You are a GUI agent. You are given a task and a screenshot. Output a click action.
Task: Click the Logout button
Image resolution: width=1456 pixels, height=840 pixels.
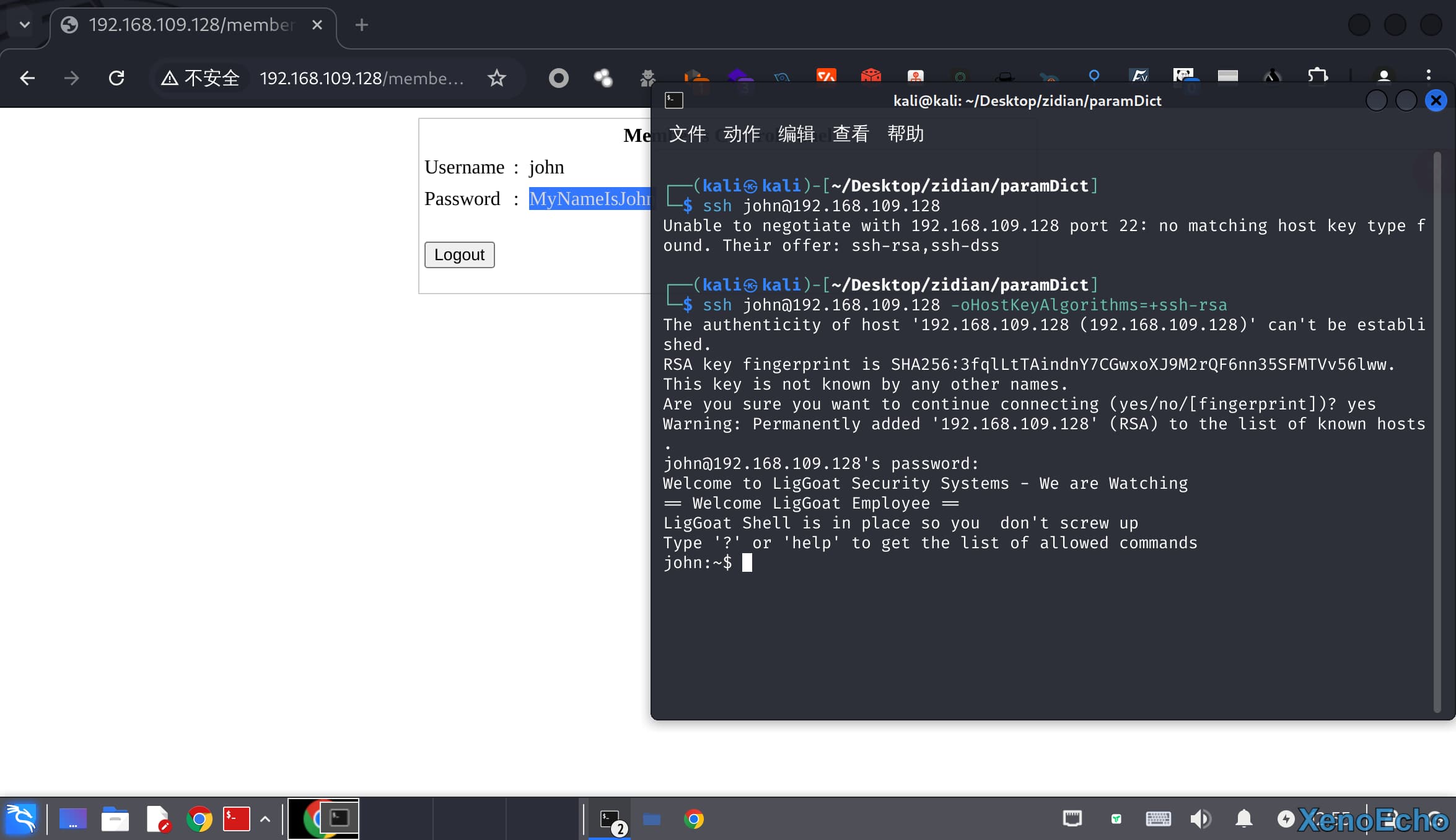pos(459,255)
